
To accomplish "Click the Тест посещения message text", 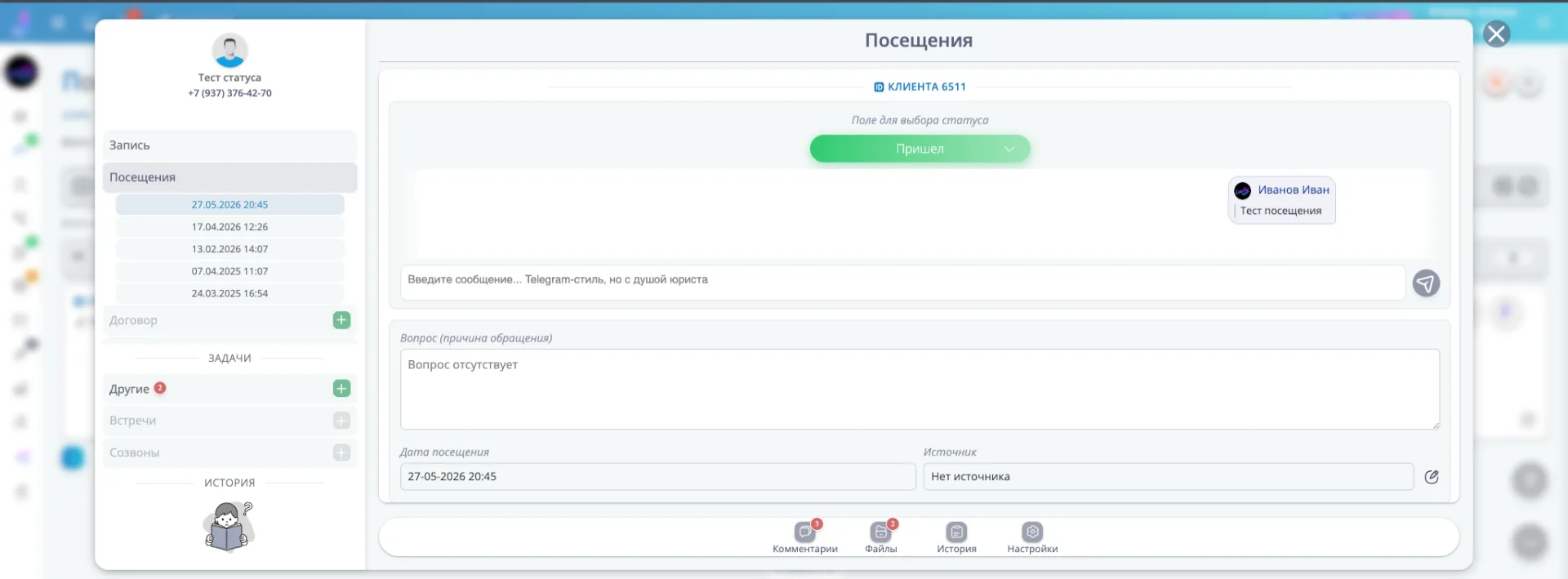I will pos(1281,211).
